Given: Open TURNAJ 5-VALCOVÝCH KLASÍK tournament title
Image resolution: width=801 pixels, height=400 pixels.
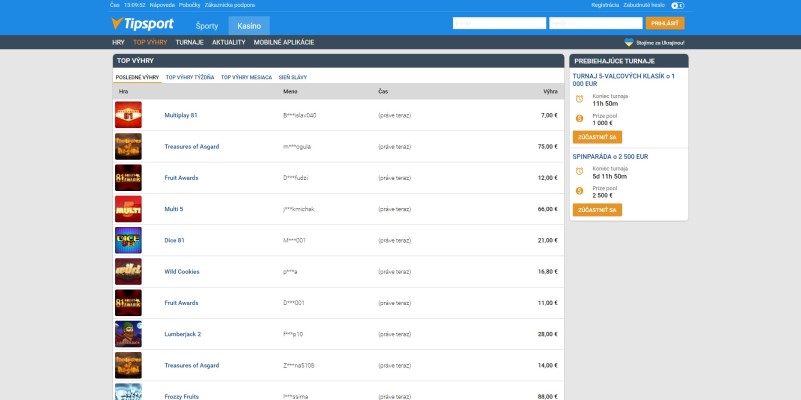Looking at the screenshot, I should 624,80.
